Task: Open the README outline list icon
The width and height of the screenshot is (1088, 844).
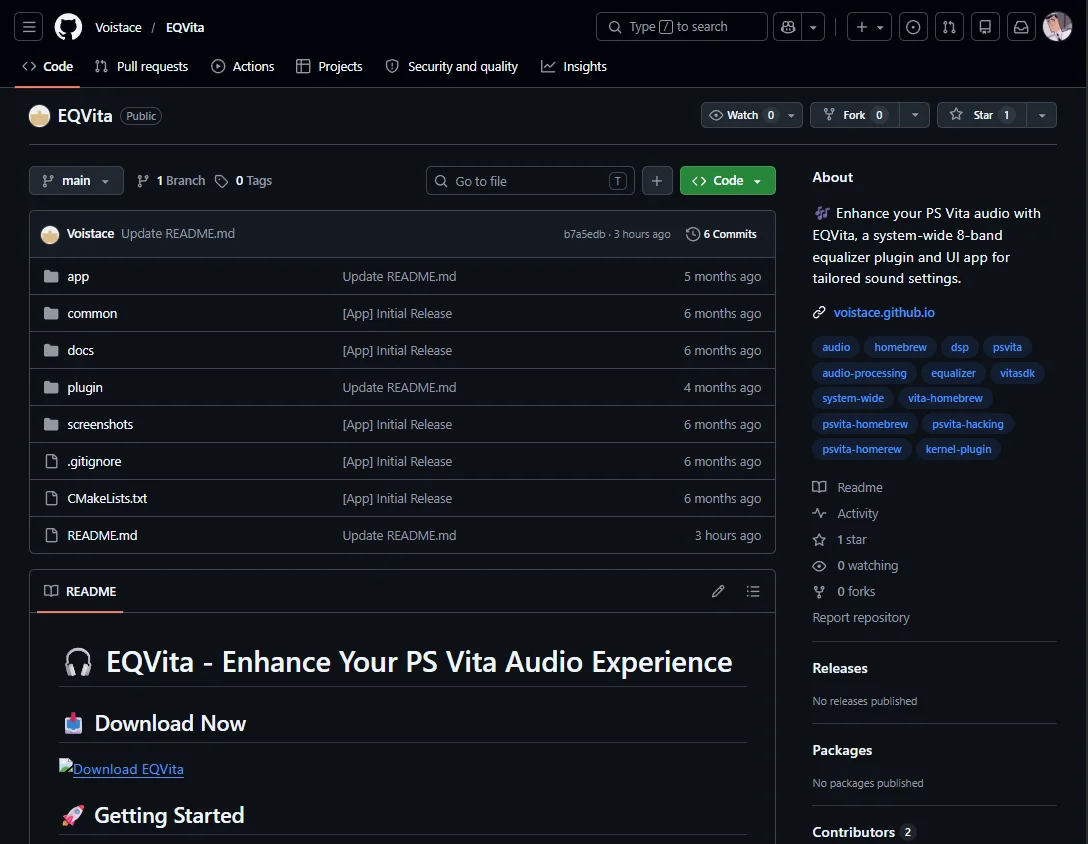Action: (x=753, y=591)
